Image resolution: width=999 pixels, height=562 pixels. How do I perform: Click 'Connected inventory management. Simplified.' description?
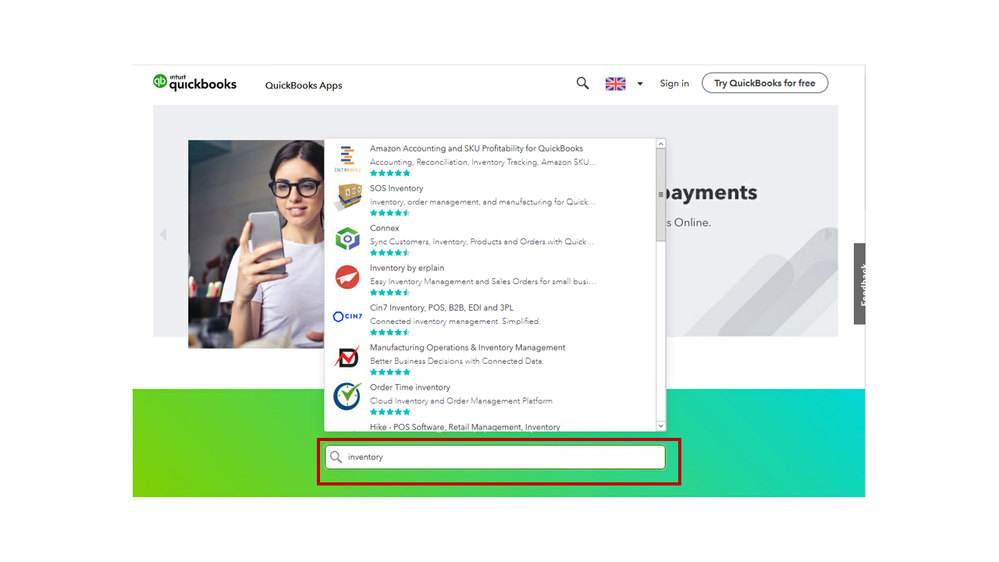pyautogui.click(x=454, y=322)
